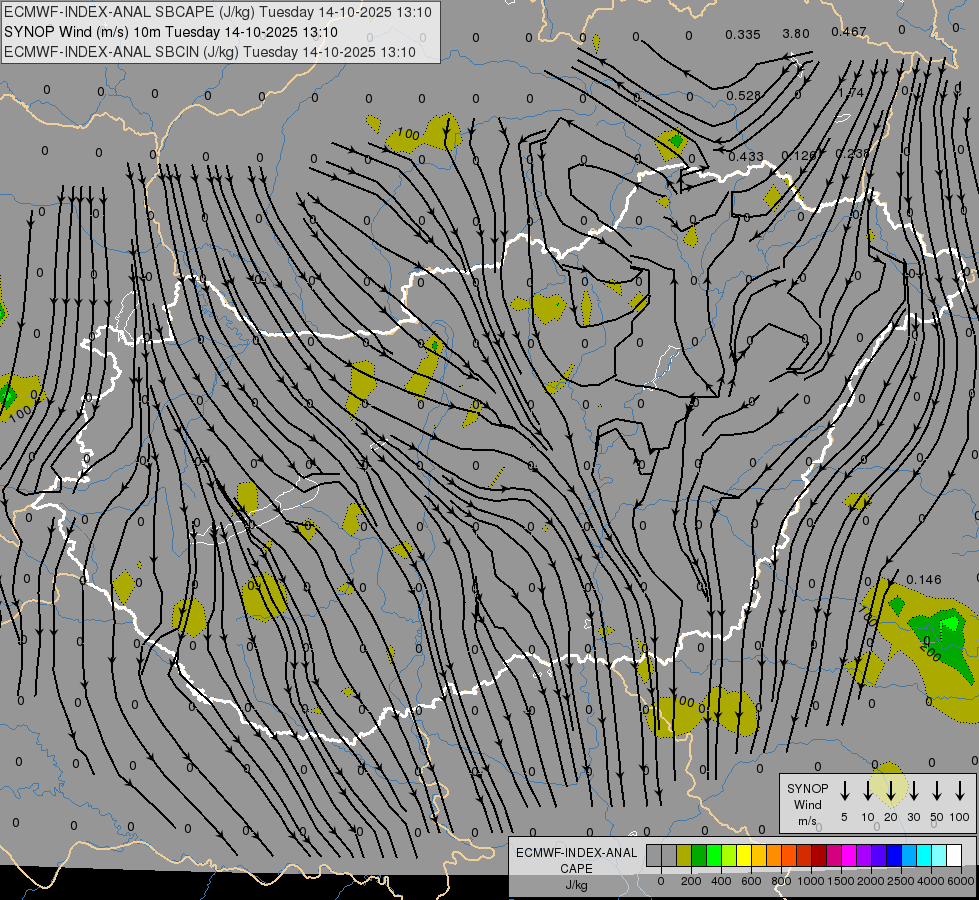The height and width of the screenshot is (900, 979).
Task: Click the 1000 tick label on CAPE scale
Action: 811,881
